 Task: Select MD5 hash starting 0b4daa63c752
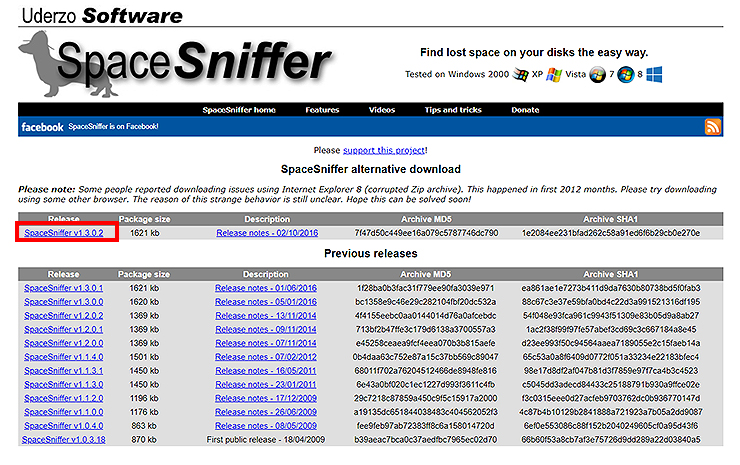click(425, 357)
